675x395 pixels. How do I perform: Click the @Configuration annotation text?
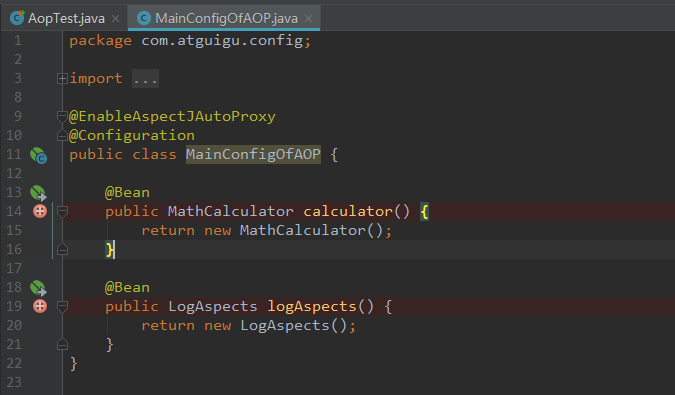click(132, 136)
